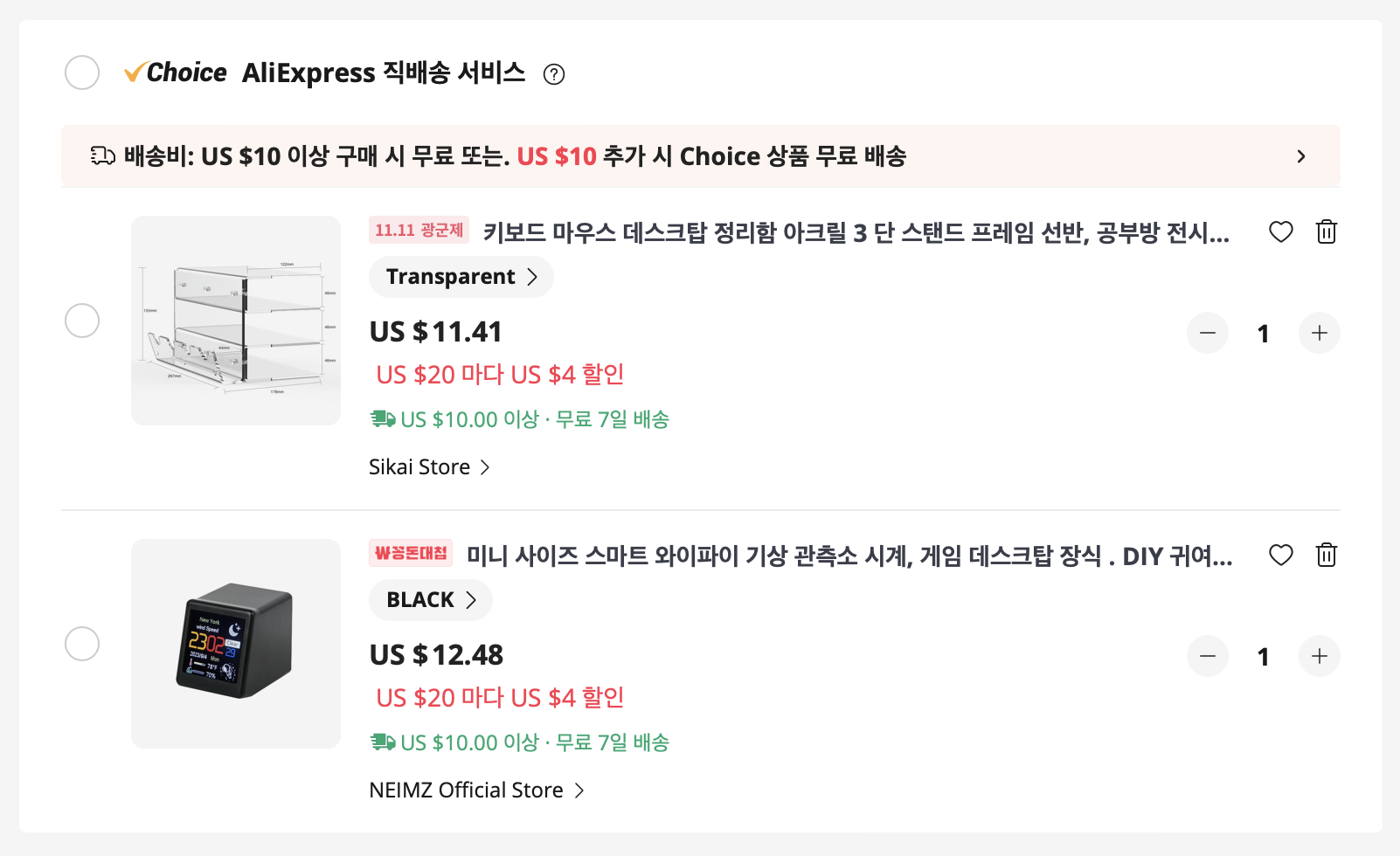1400x856 pixels.
Task: Open the Transparent color option selector
Action: click(461, 276)
